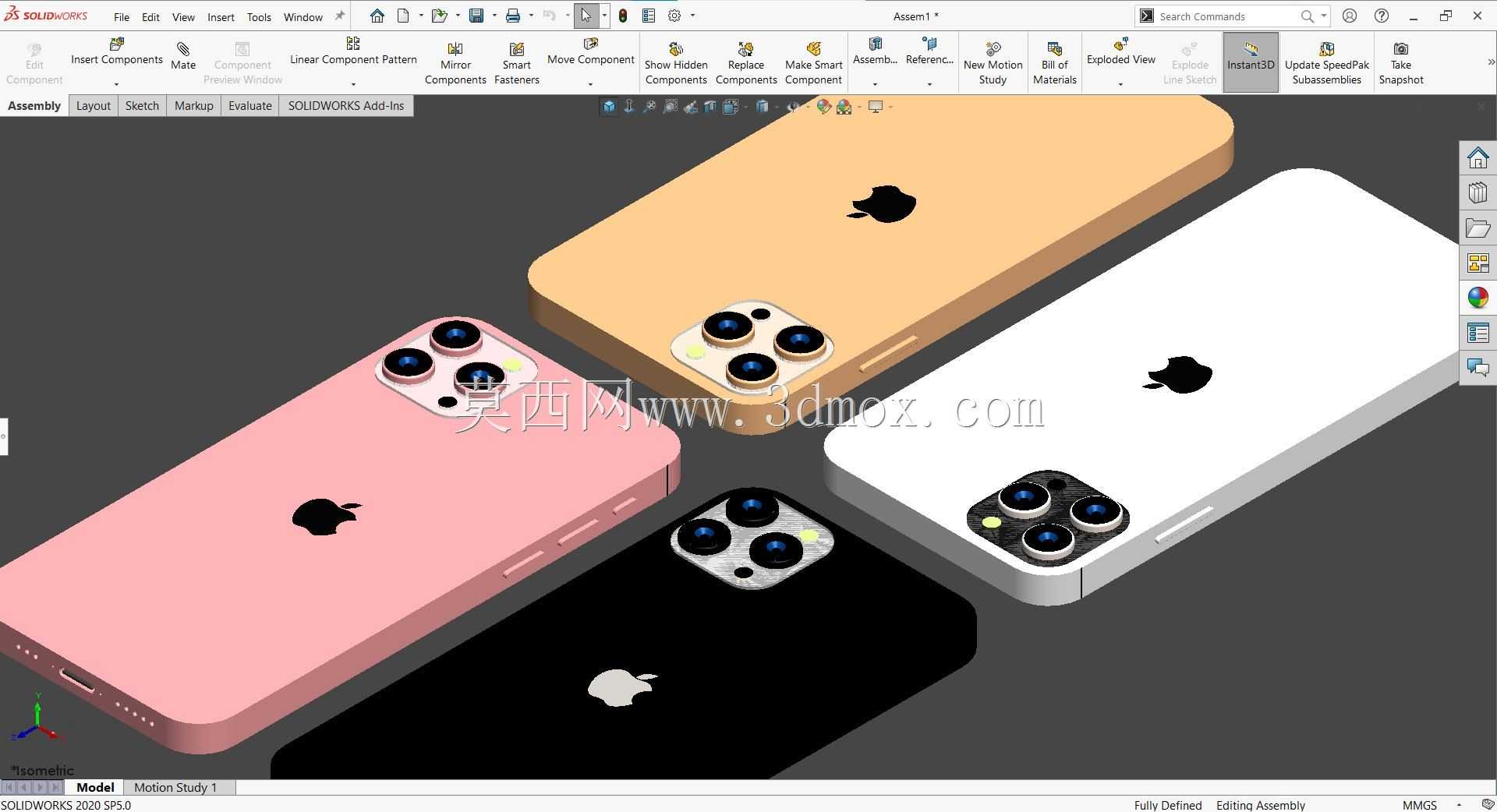The image size is (1497, 812).
Task: Pin the menu bar with pushpin icon
Action: 339,16
